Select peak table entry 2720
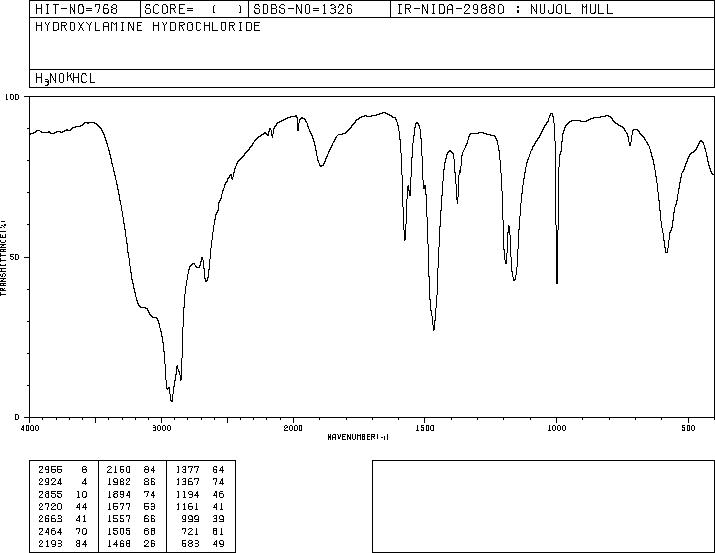Image resolution: width=715 pixels, height=553 pixels. [x=50, y=506]
